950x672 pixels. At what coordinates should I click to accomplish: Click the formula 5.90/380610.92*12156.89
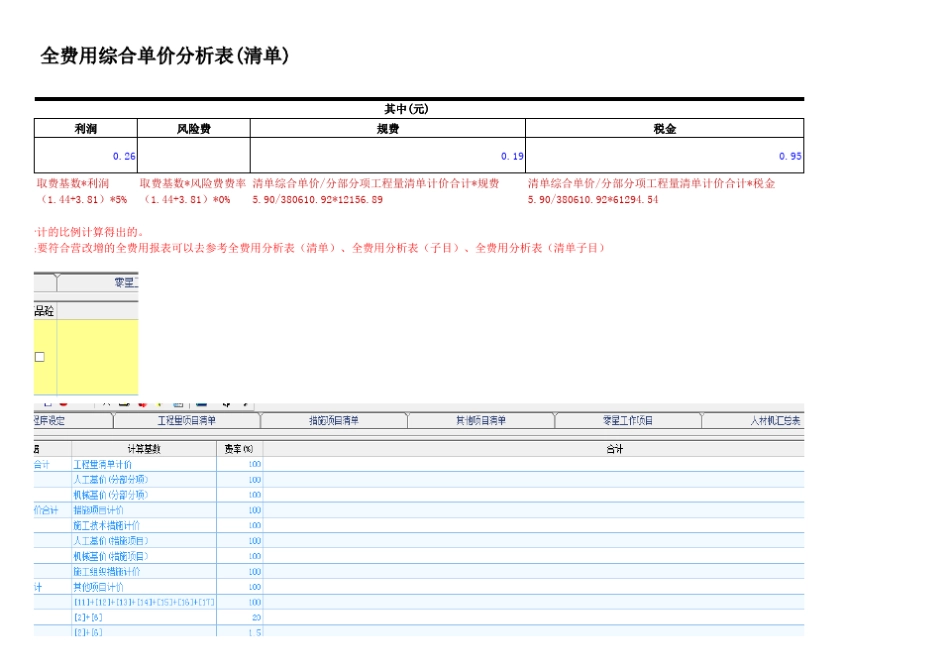click(x=317, y=199)
